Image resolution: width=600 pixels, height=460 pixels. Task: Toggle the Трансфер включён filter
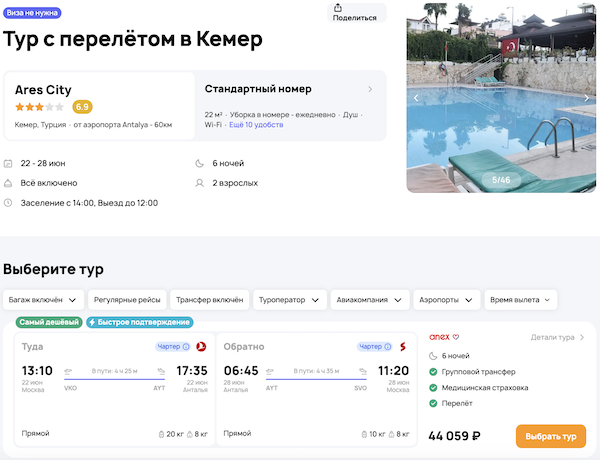209,300
